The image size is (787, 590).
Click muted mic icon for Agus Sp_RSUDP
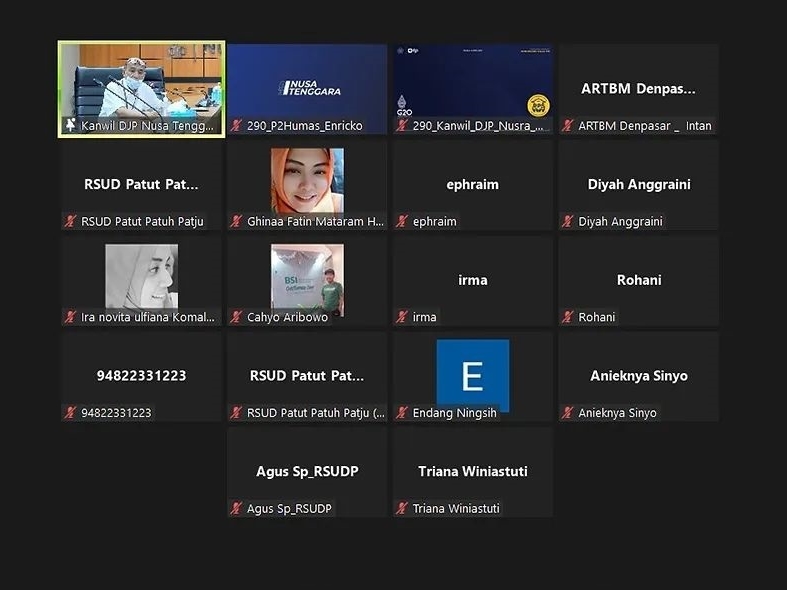[x=237, y=509]
